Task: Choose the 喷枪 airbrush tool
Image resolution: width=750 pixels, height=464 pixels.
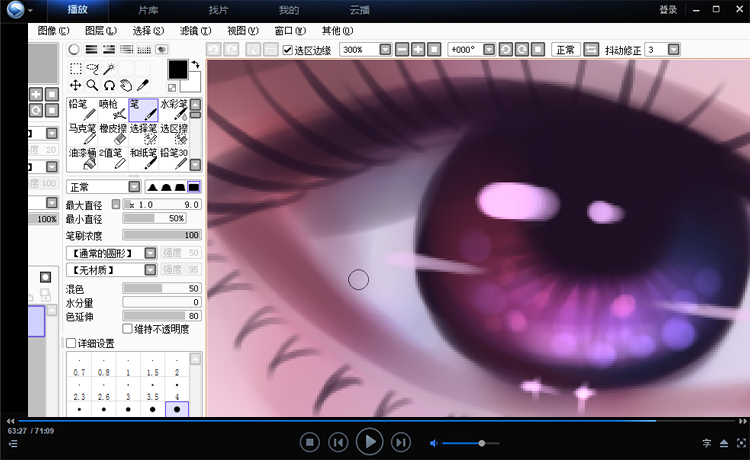Action: pyautogui.click(x=112, y=110)
